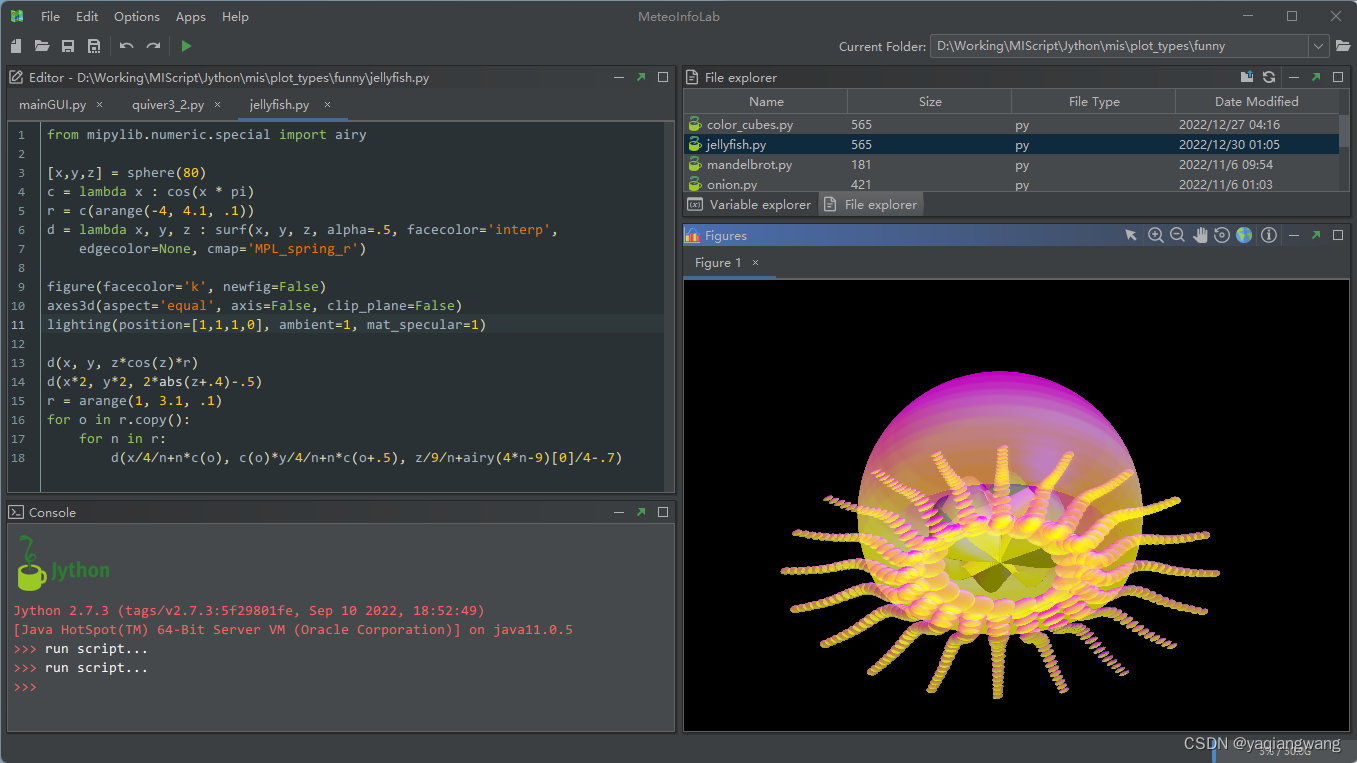Screen dimensions: 1357x763
Task: Click the refresh icon in File explorer
Action: (1269, 77)
